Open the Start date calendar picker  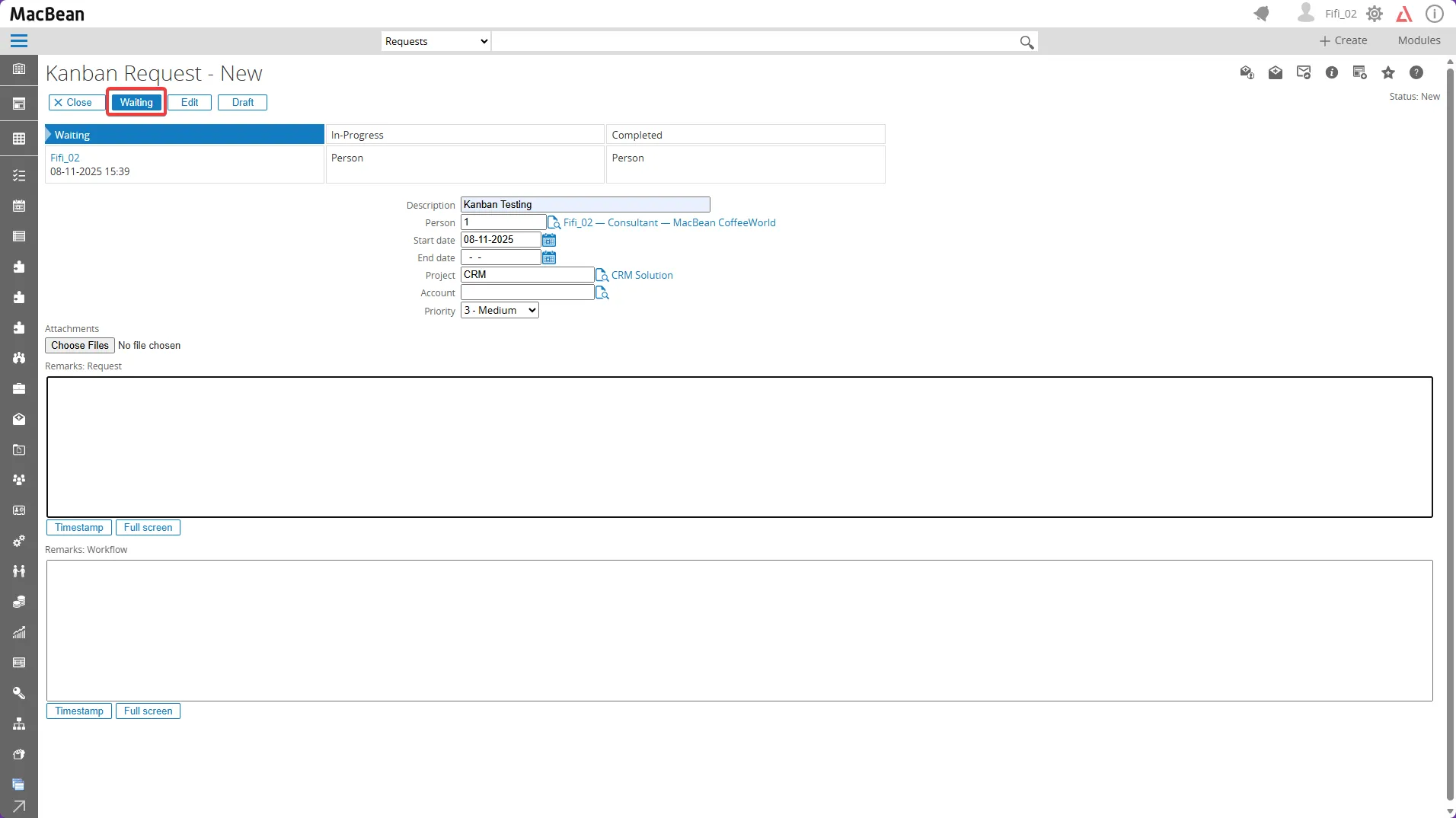(x=549, y=240)
